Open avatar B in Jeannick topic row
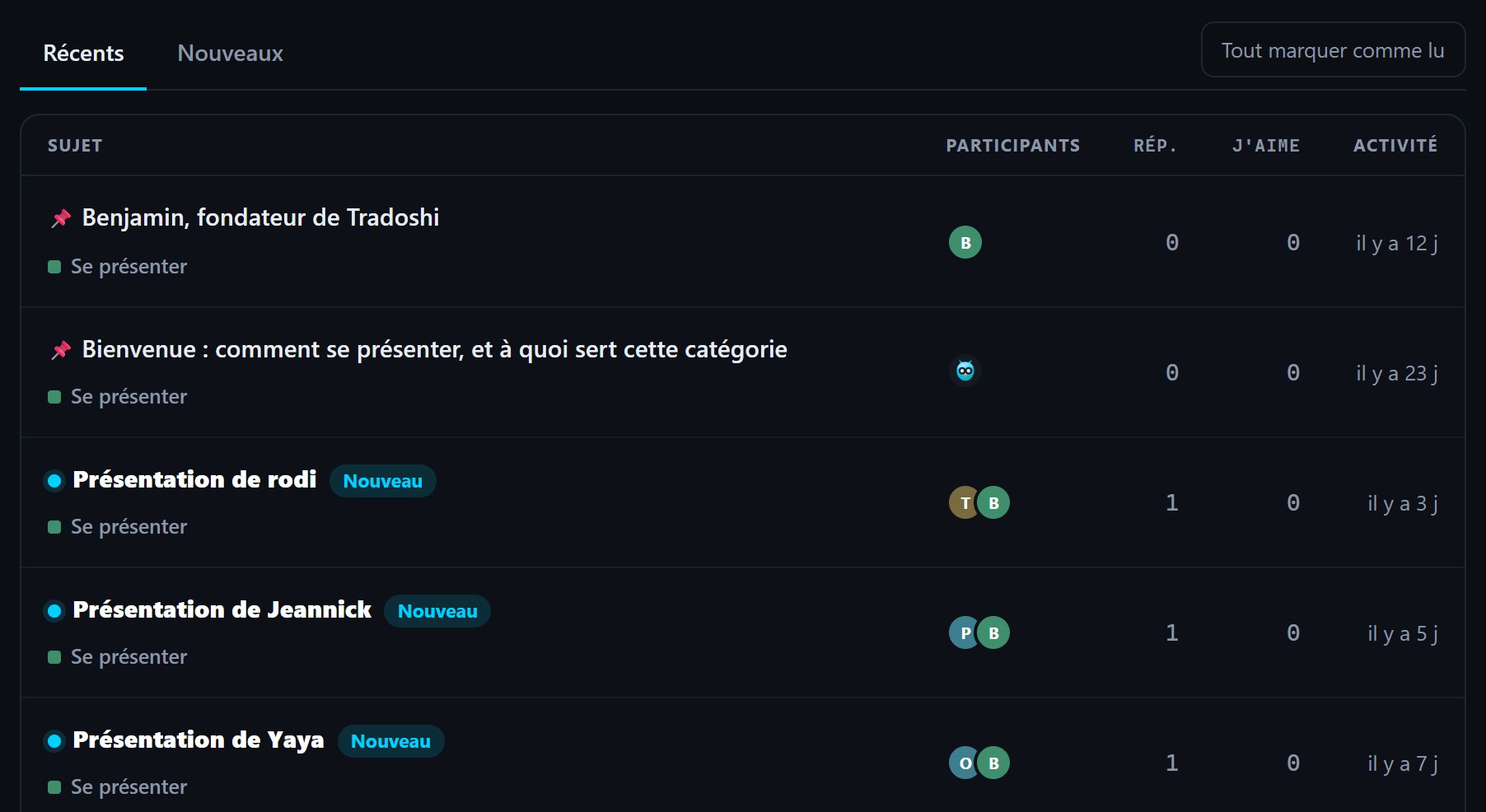The image size is (1486, 812). [993, 633]
